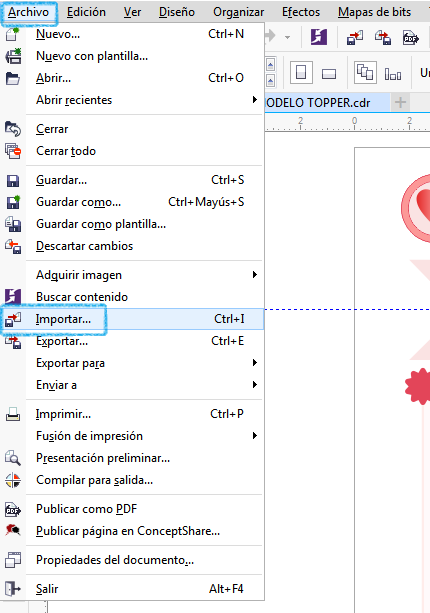Add a new document tab with plus

coord(400,102)
